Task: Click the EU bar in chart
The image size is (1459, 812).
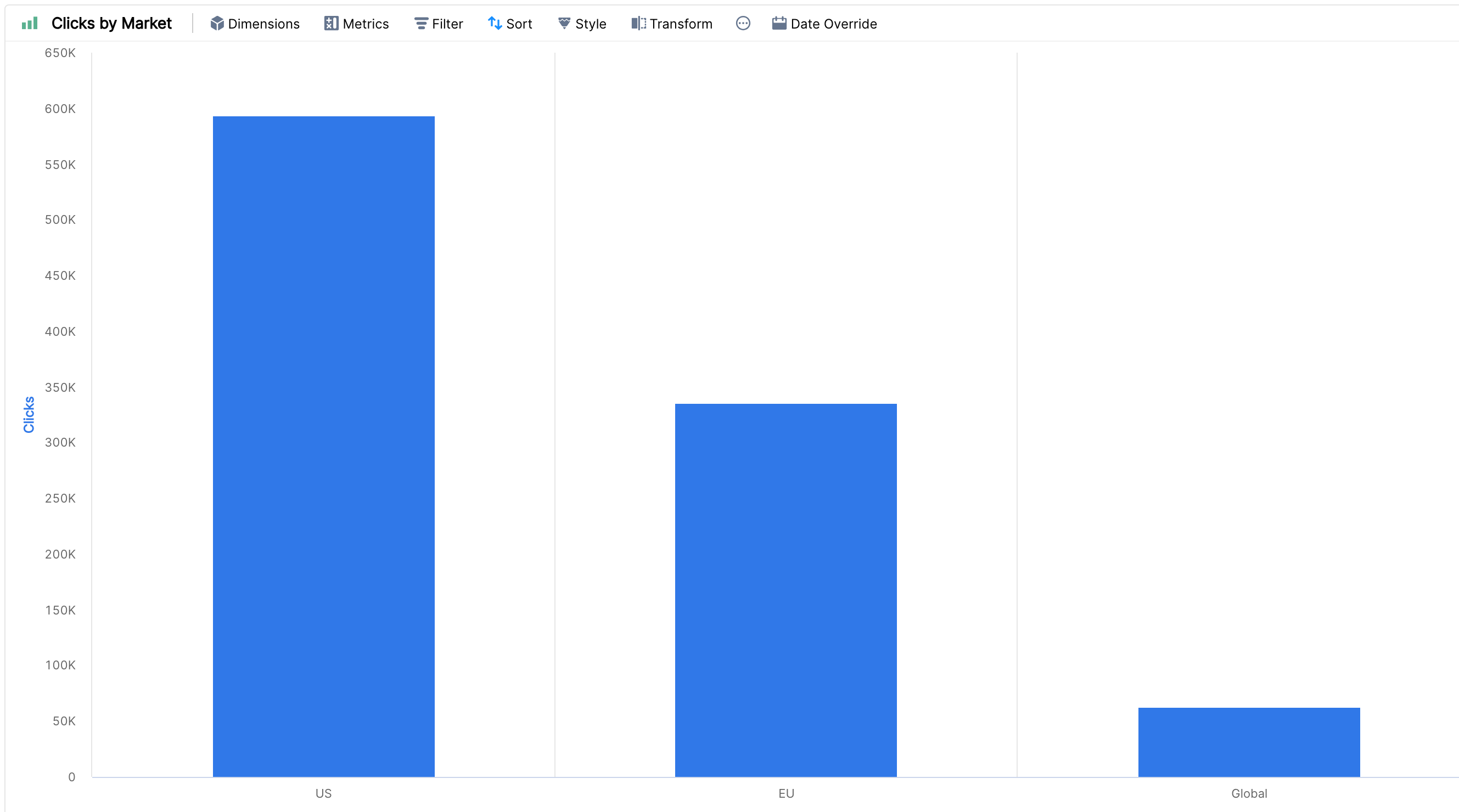Action: (x=785, y=590)
